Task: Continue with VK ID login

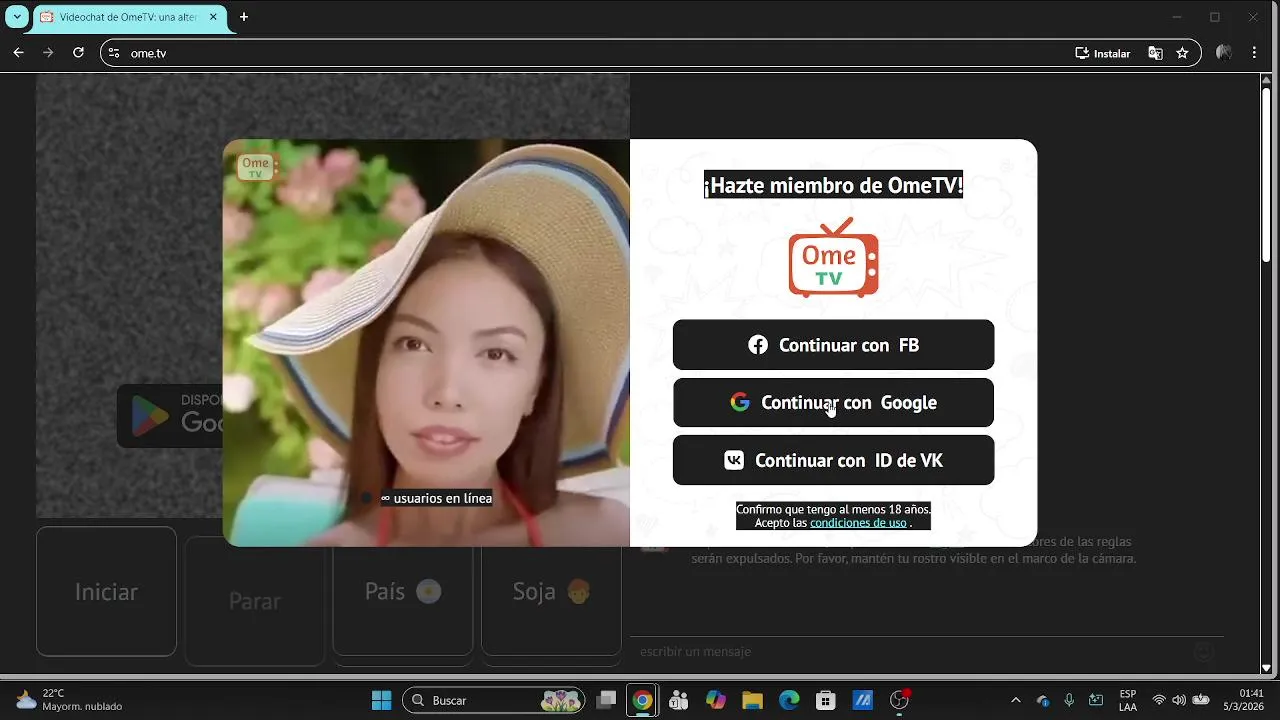Action: (x=833, y=460)
